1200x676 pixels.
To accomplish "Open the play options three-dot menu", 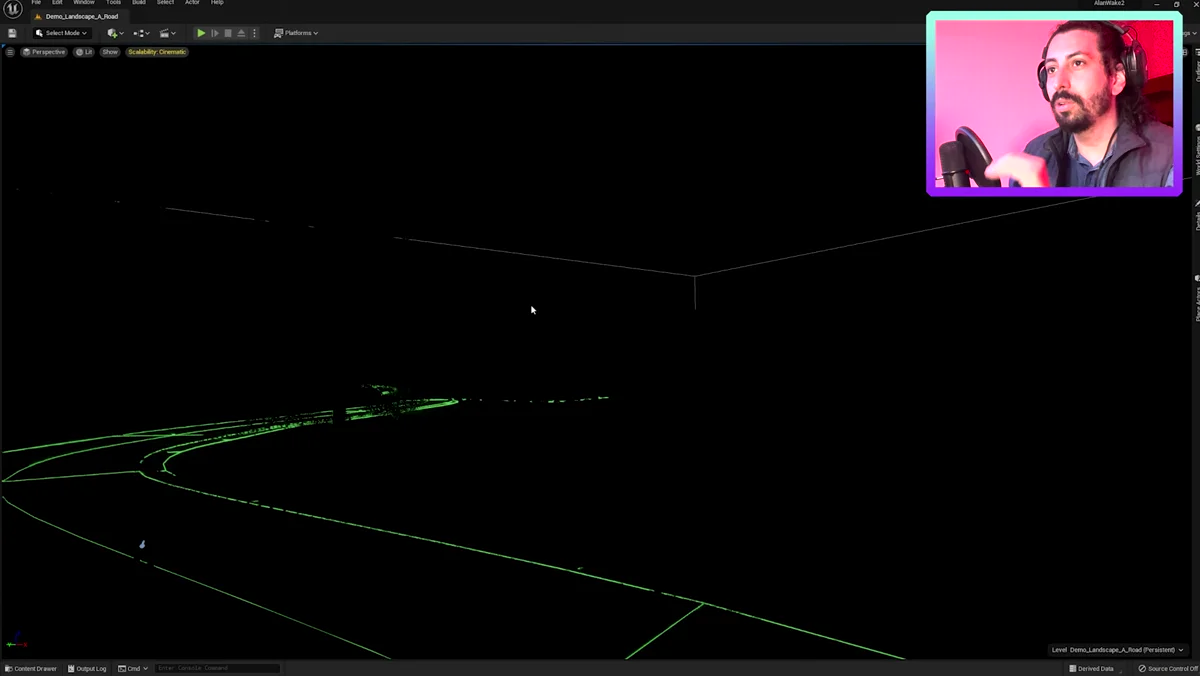I will [254, 33].
